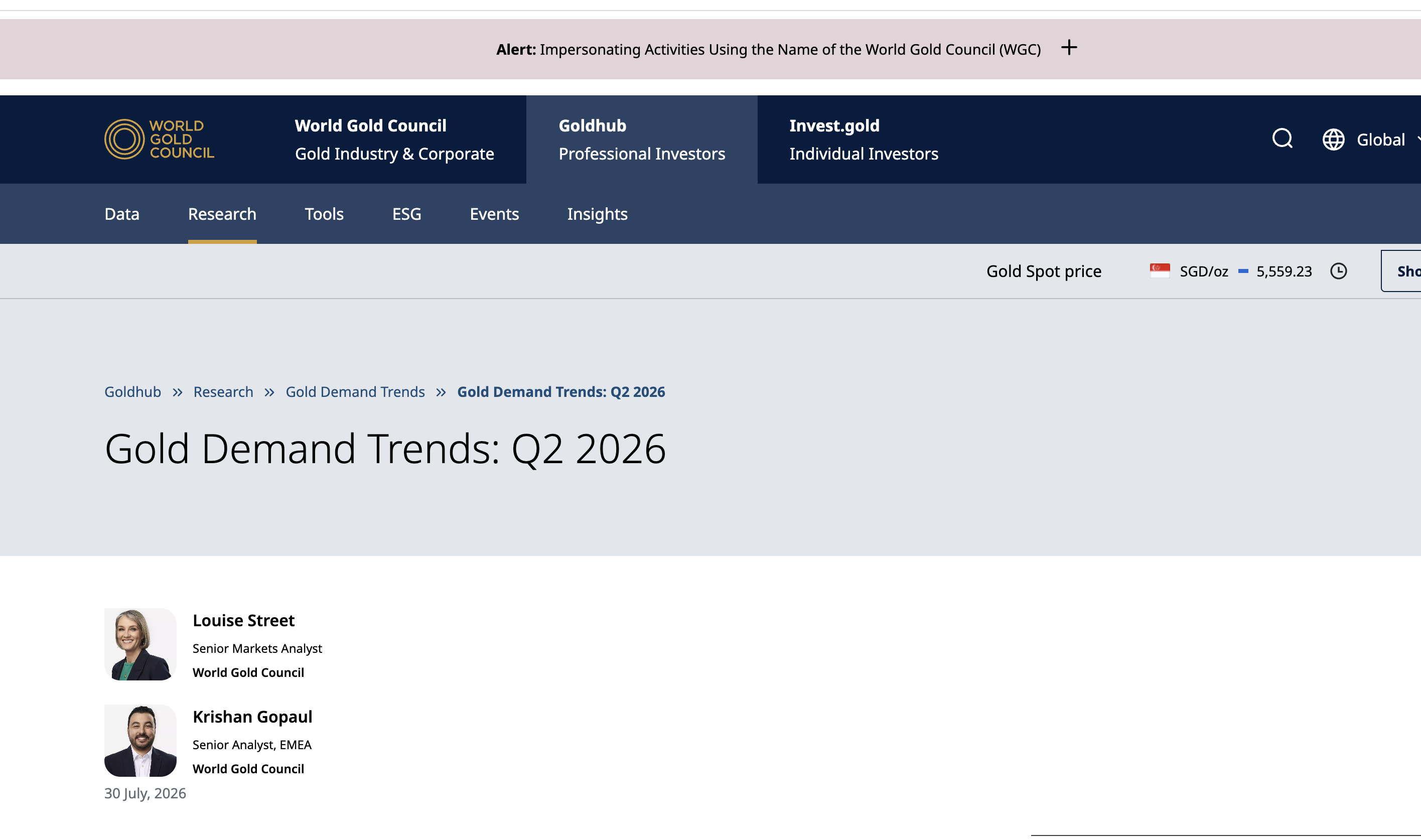Screen dimensions: 1421x840
Task: Click the Singapore flag currency icon
Action: 1160,270
